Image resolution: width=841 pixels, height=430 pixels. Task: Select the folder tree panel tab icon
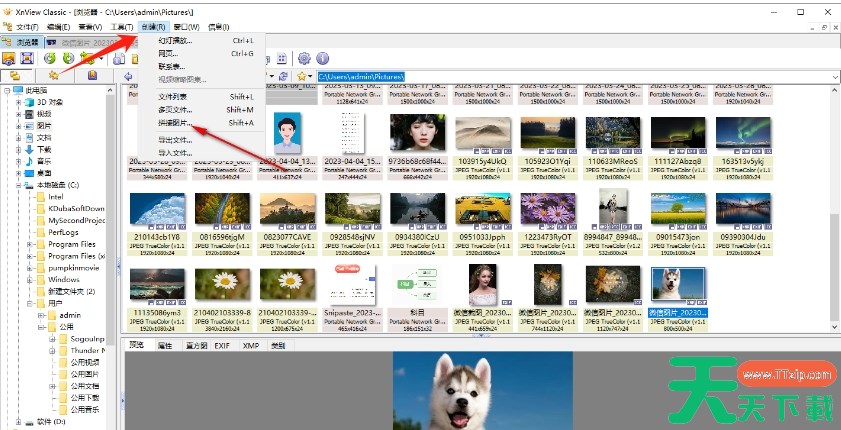tap(16, 76)
